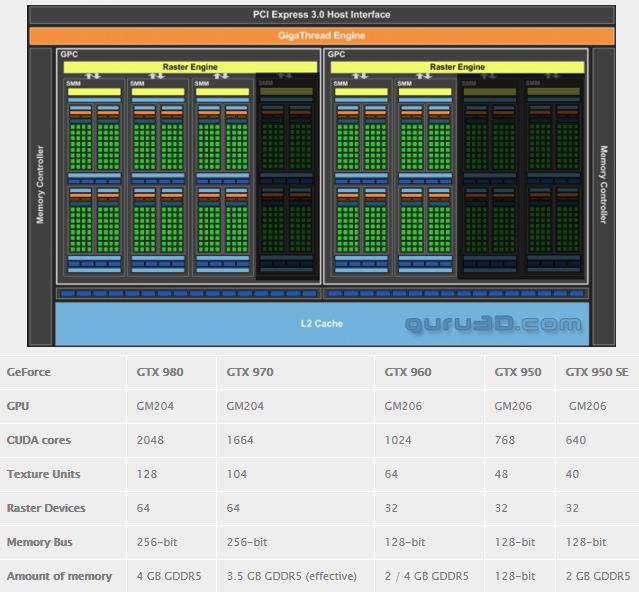Click the CUDA cores row label
Image resolution: width=639 pixels, height=592 pixels.
39,440
